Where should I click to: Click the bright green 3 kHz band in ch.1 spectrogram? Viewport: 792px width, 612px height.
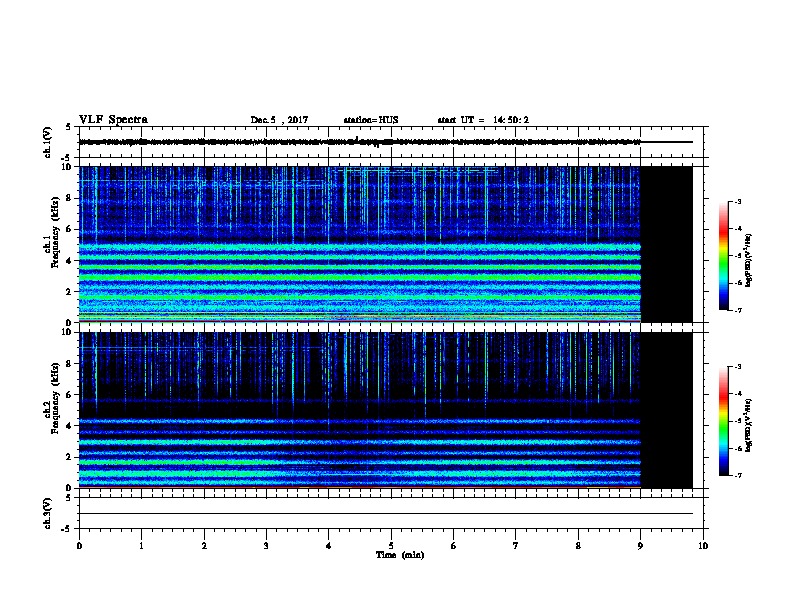coord(360,277)
